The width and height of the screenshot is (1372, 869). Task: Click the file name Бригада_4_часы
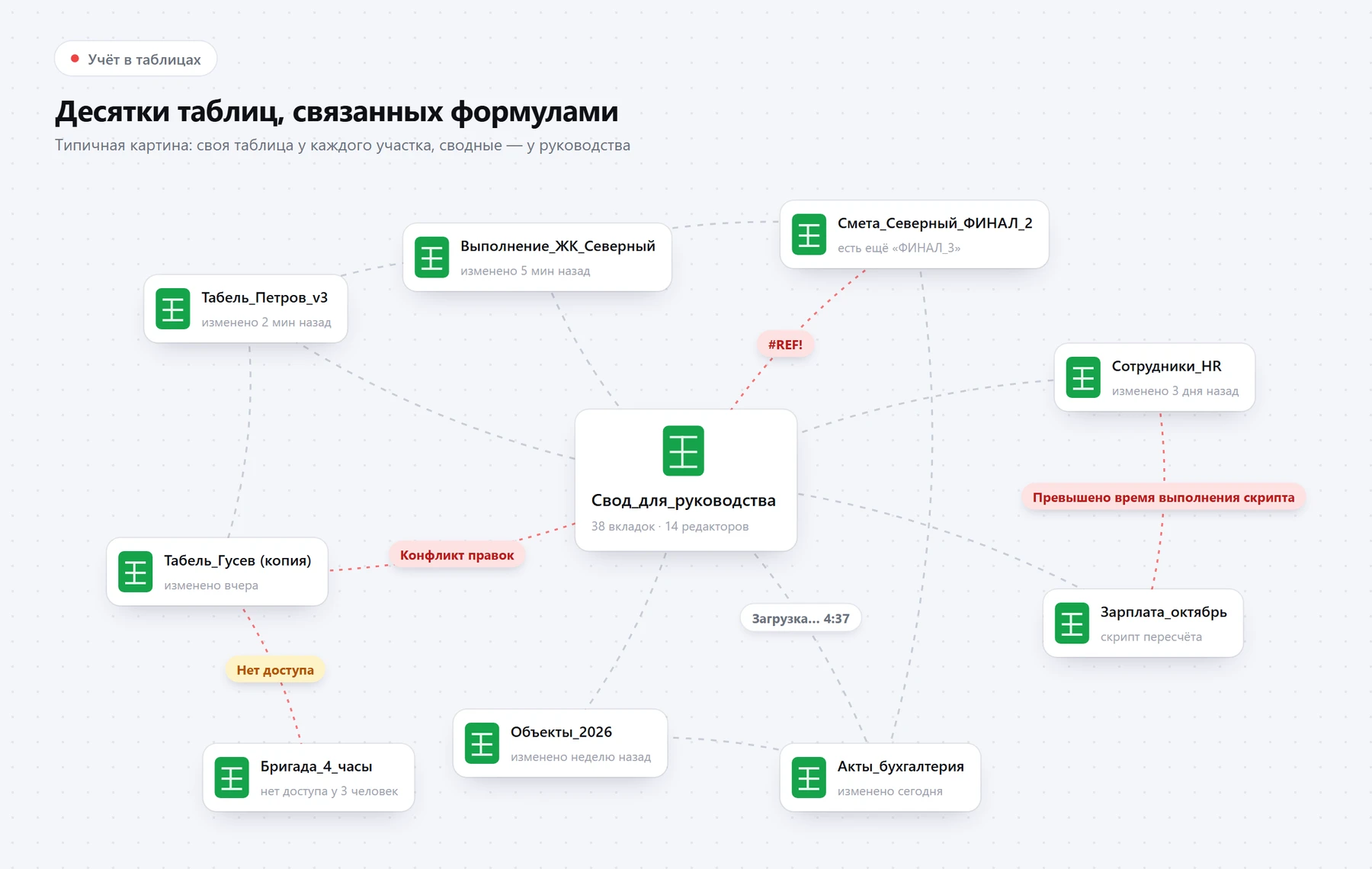point(316,766)
